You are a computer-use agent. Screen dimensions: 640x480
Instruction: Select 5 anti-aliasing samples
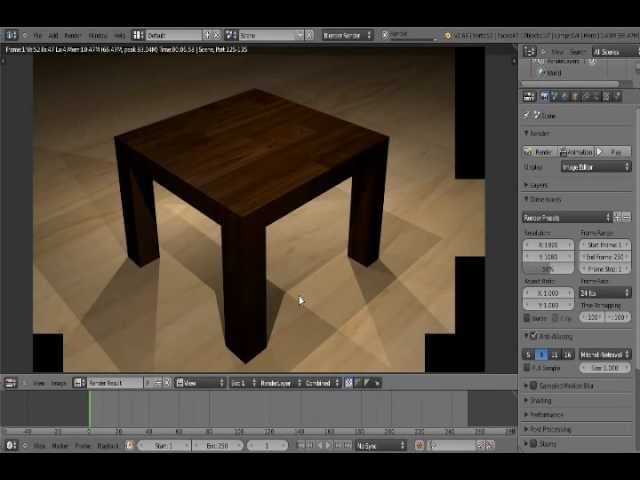[x=529, y=355]
